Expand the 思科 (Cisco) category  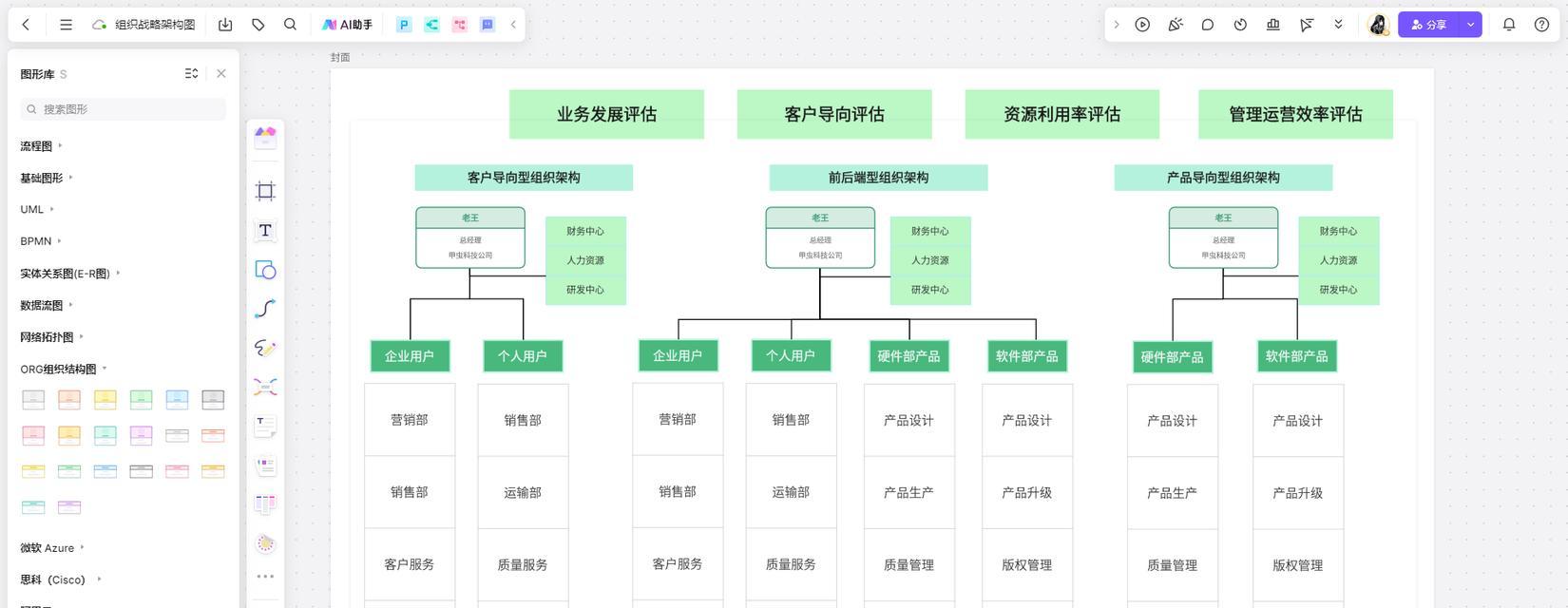61,579
